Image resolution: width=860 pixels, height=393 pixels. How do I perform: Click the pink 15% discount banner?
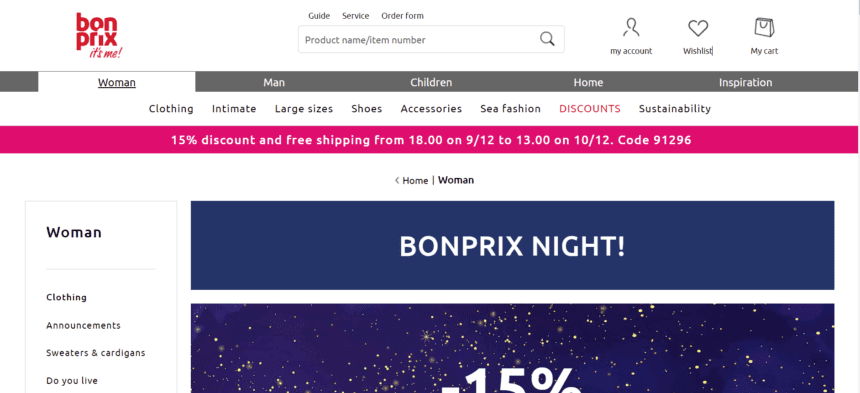(x=430, y=140)
